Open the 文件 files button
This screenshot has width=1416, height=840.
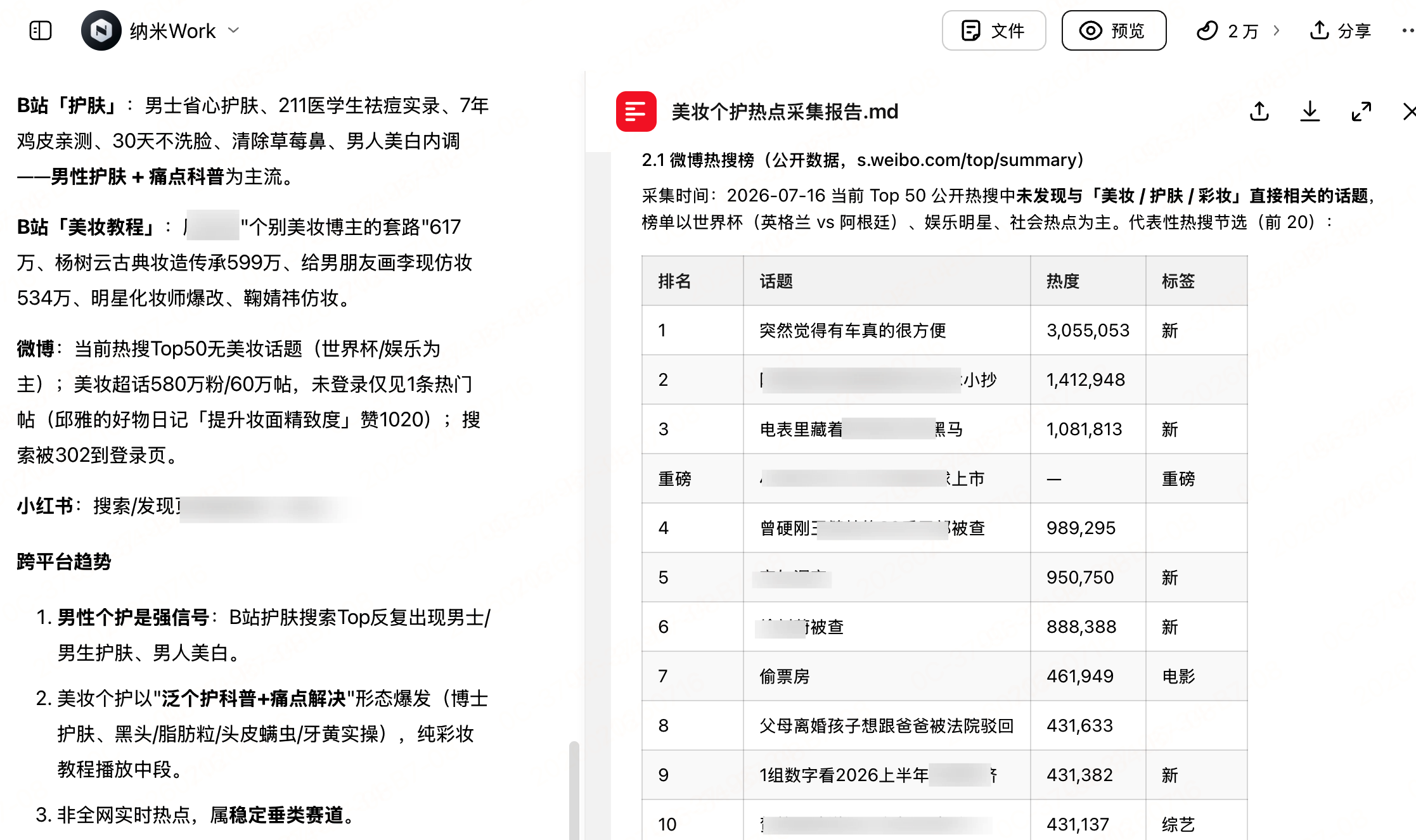click(x=993, y=30)
